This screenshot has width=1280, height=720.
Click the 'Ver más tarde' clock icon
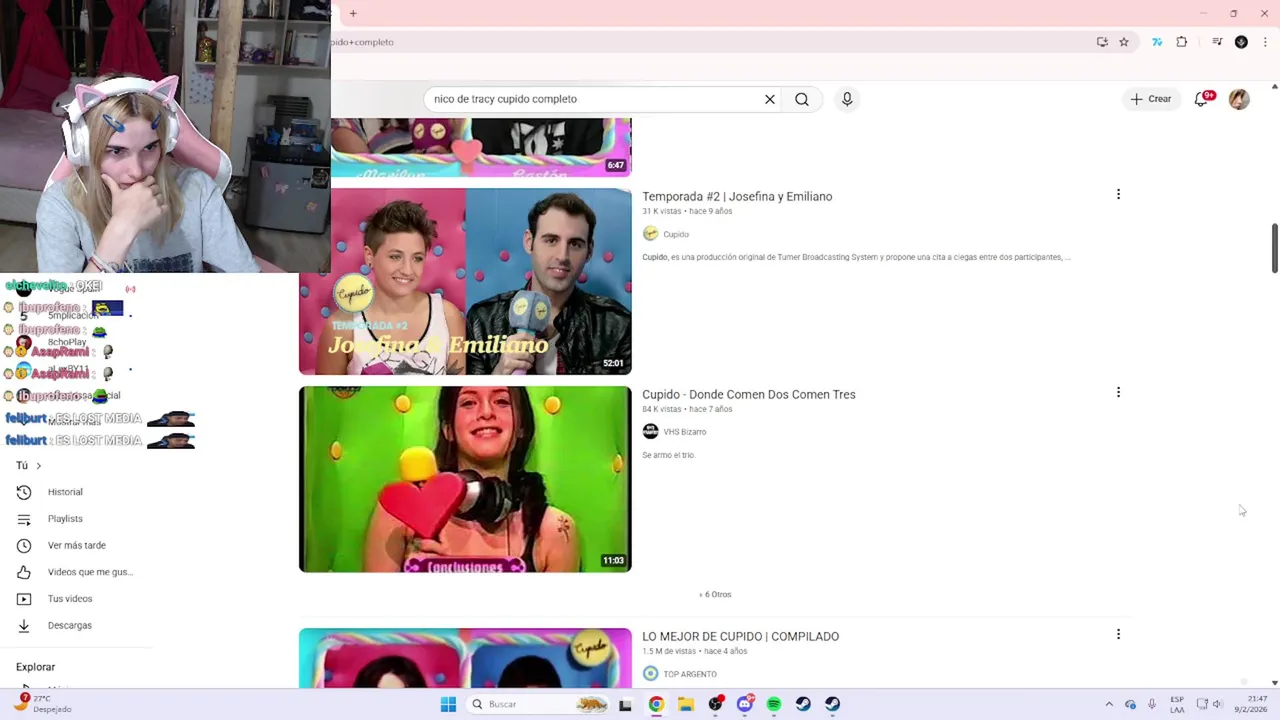(25, 545)
